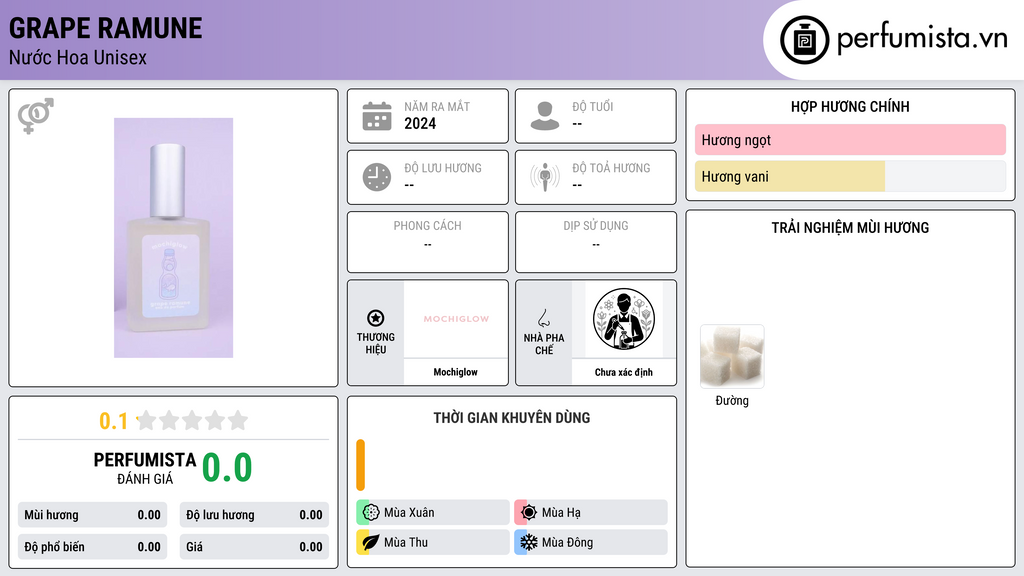
Task: Click the perfumista.vn site name
Action: click(x=922, y=39)
